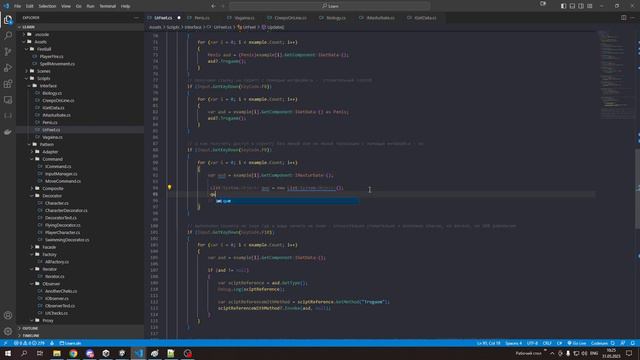640x360 pixels.
Task: Open the customize layout button
Action: pyautogui.click(x=590, y=6)
